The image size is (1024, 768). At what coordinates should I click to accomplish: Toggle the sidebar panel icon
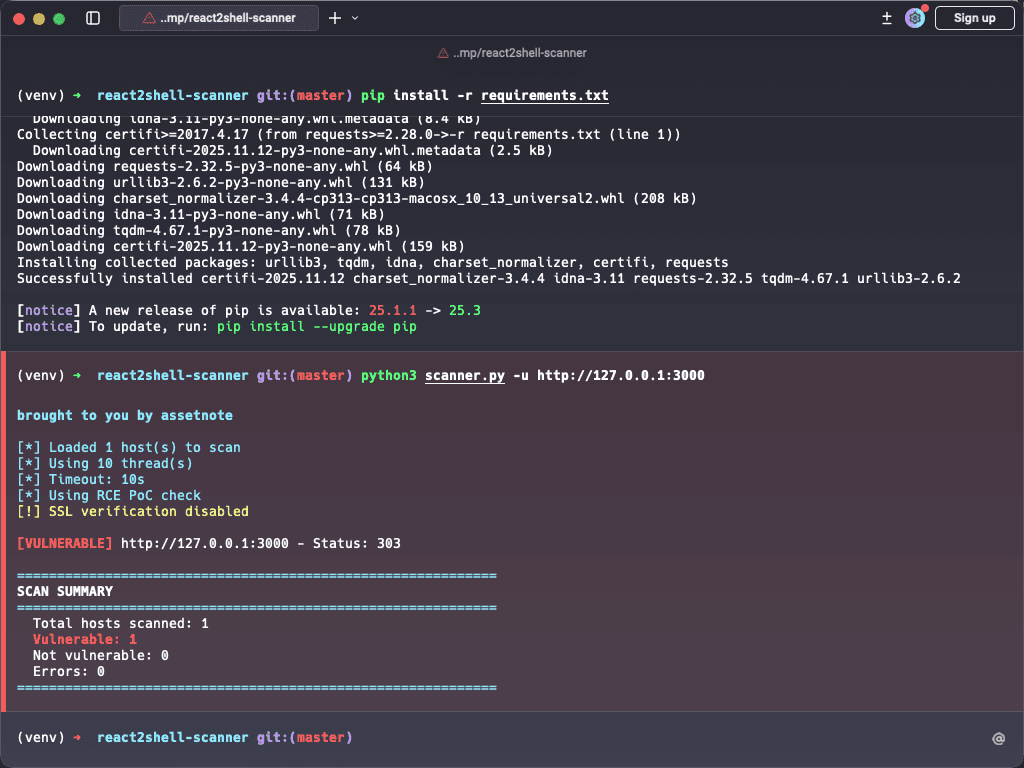92,17
